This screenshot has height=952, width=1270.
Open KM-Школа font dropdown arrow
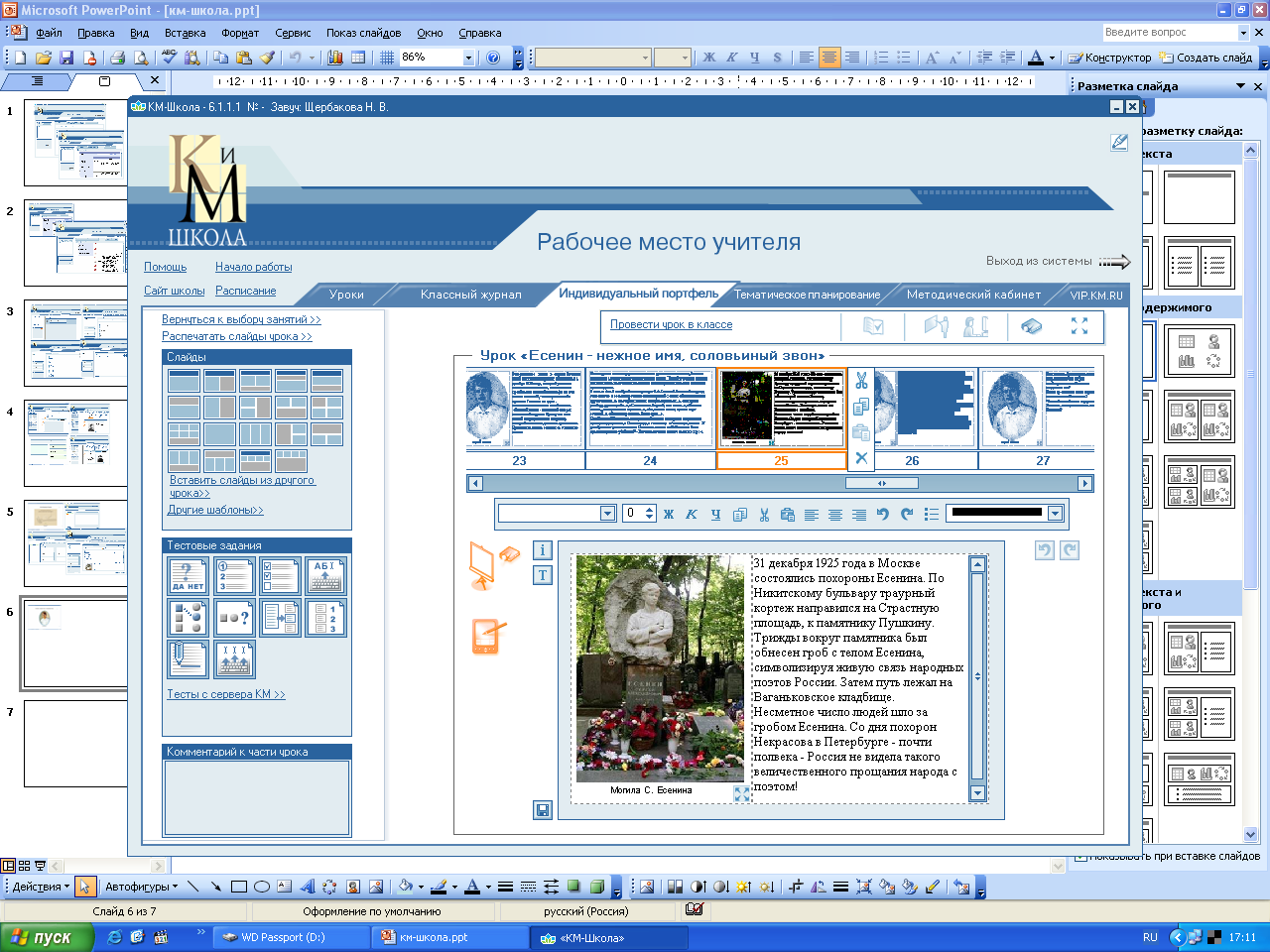(x=608, y=514)
